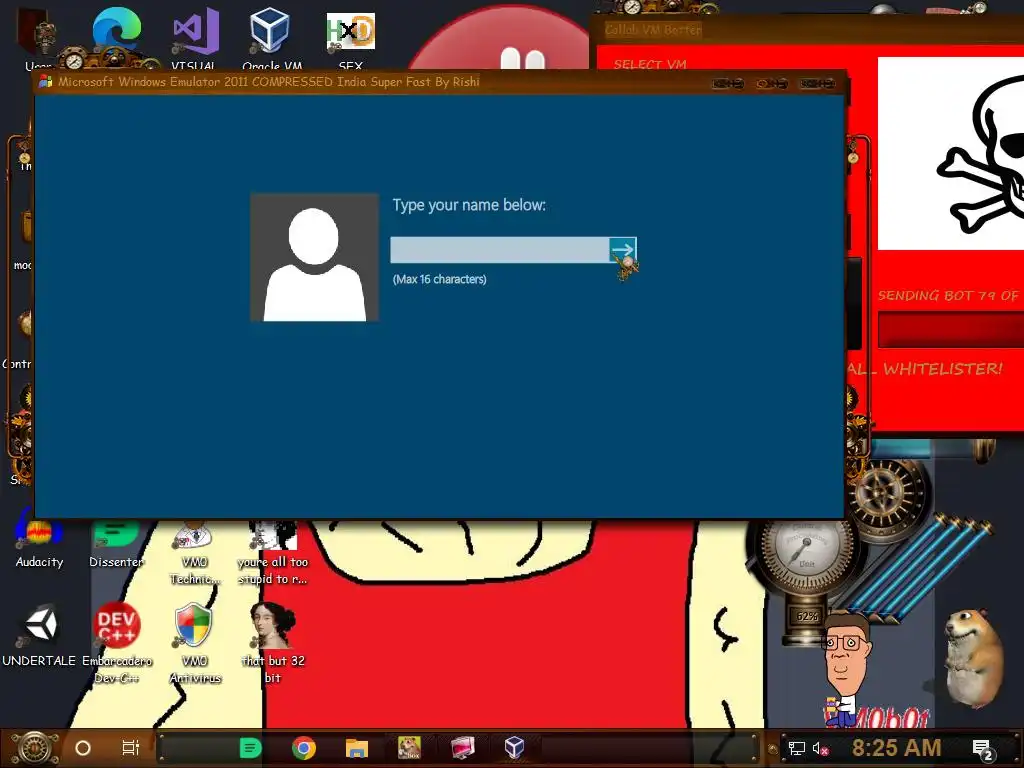This screenshot has height=768, width=1024.
Task: Click the steampunk gauge widget showing 62%
Action: point(807,578)
